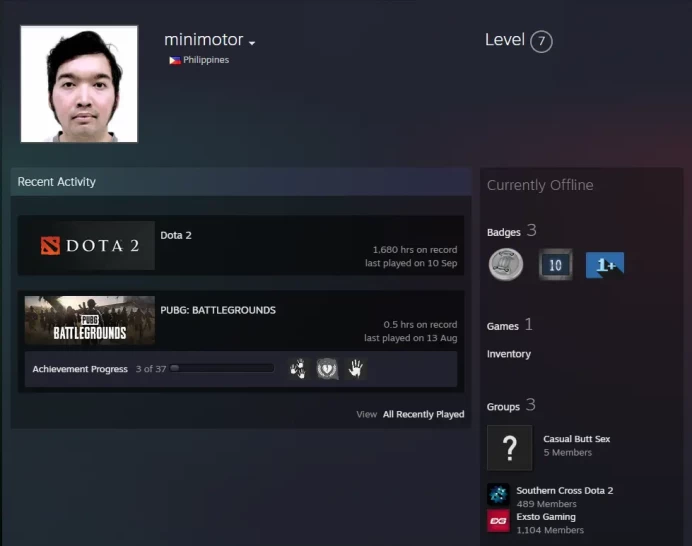Open the Achievement Progress link
692x546 pixels.
click(x=80, y=369)
